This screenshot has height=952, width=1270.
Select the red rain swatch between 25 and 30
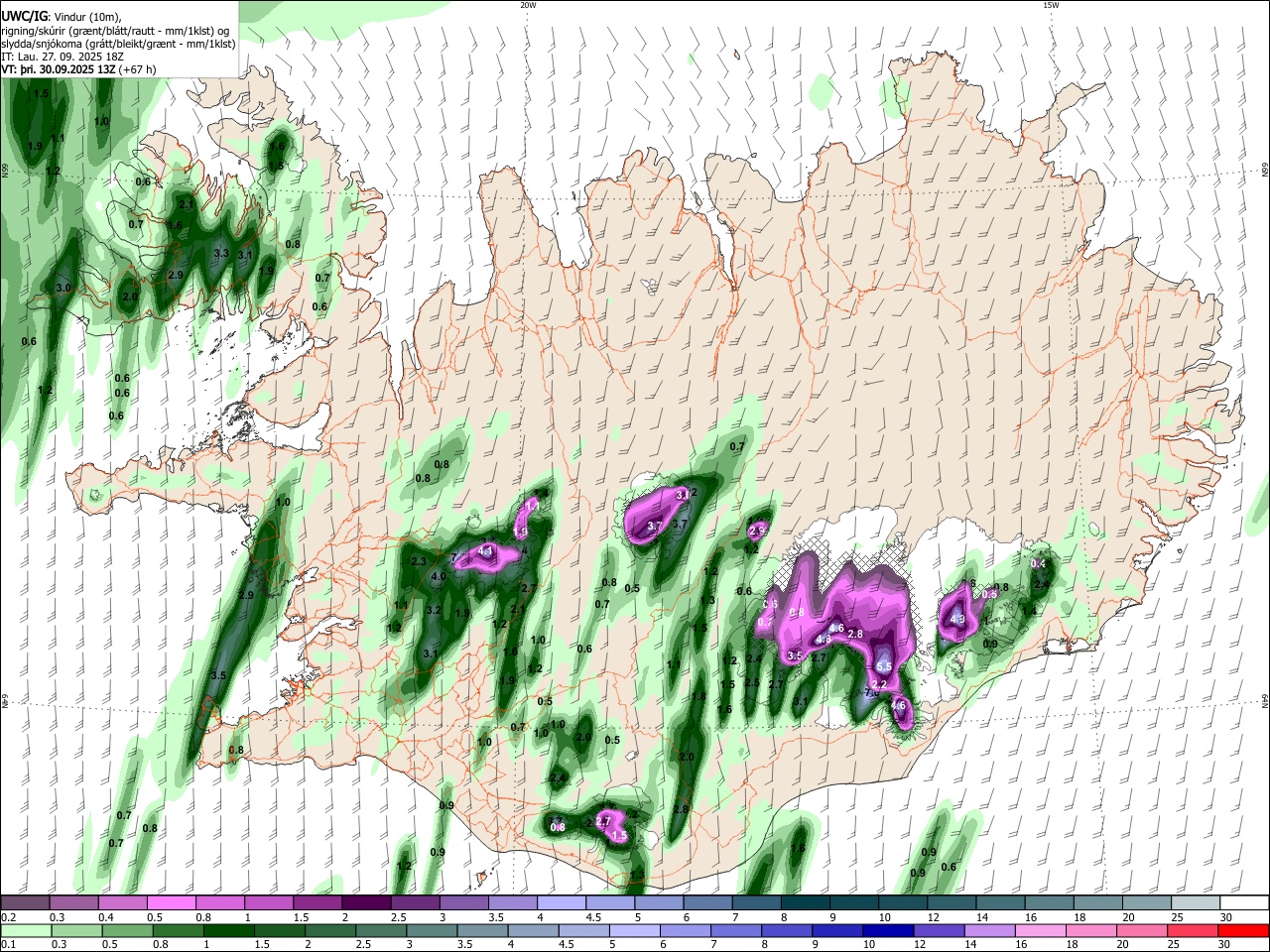[1191, 930]
